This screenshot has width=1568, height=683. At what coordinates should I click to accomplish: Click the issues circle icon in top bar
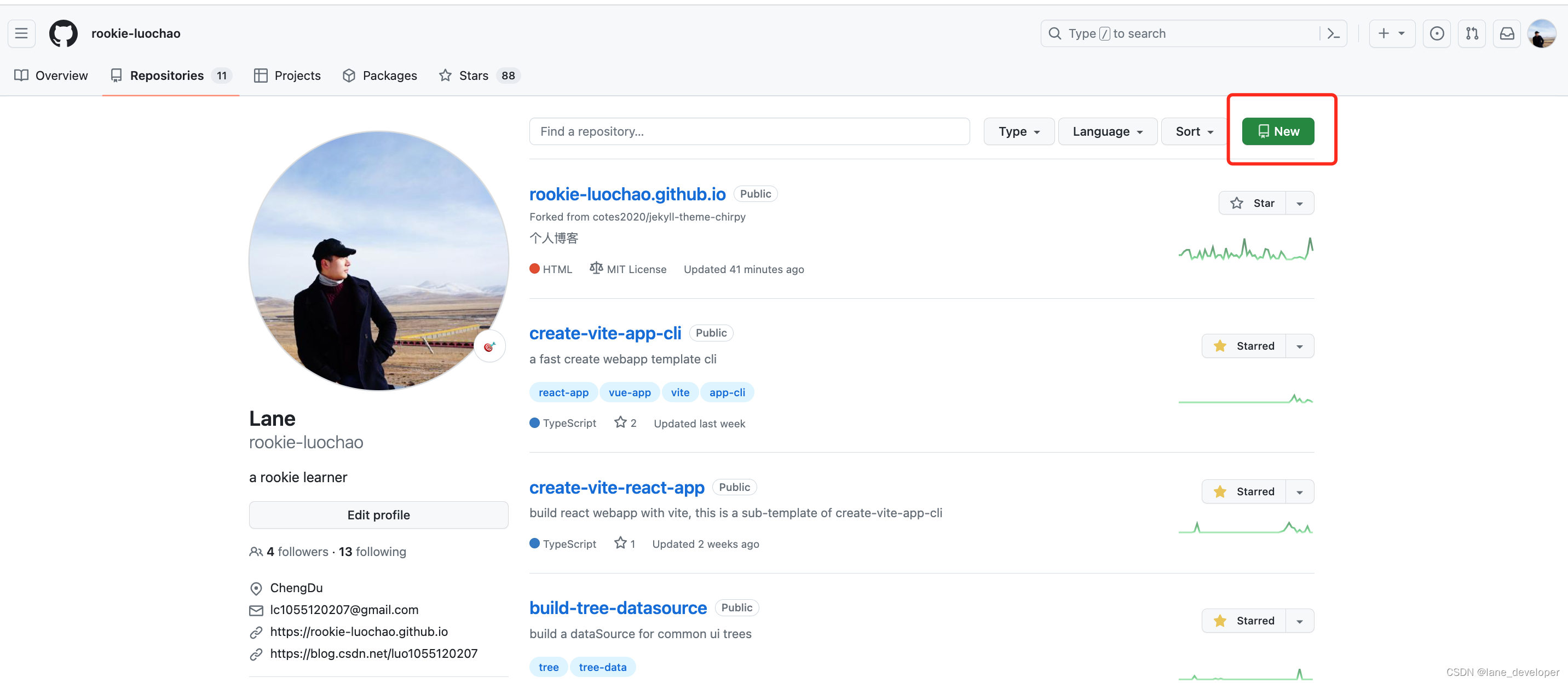click(x=1437, y=33)
